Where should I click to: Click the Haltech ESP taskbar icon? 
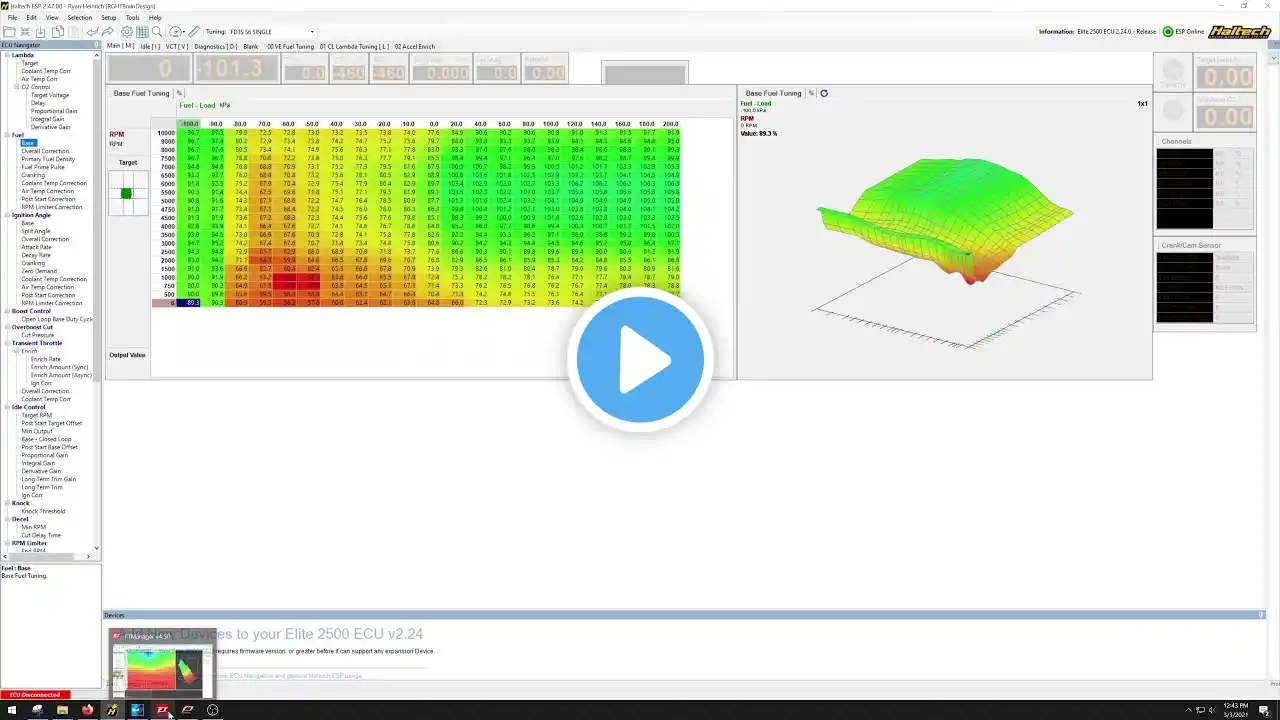point(112,710)
